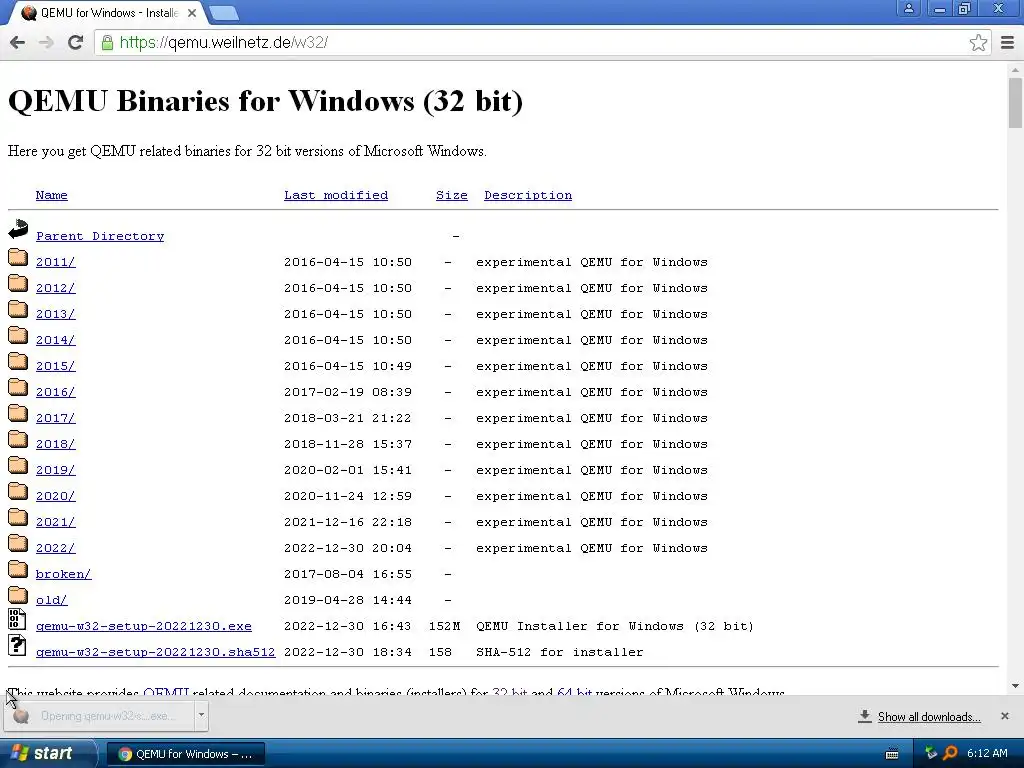Click the 6:12 AM taskbar clock
The width and height of the screenshot is (1024, 768).
coord(987,754)
